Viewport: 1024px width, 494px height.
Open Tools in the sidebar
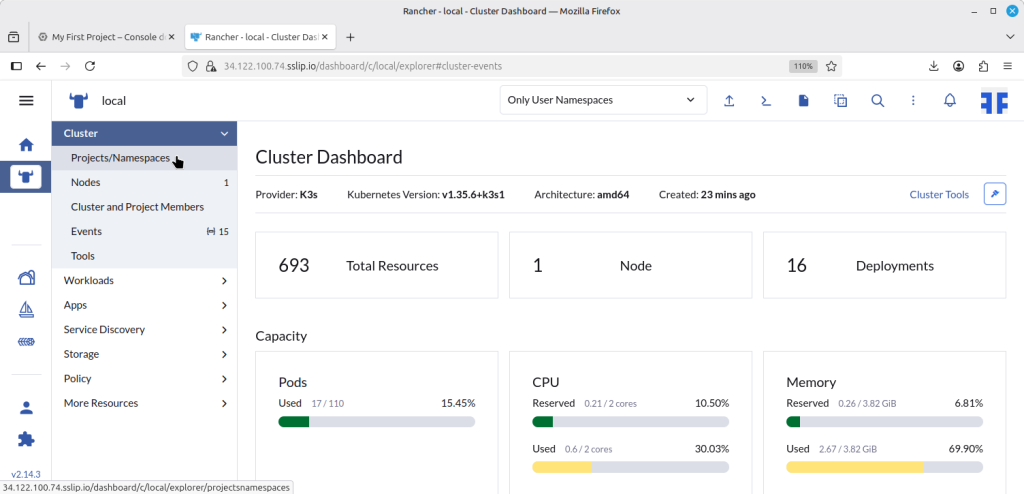click(144, 256)
